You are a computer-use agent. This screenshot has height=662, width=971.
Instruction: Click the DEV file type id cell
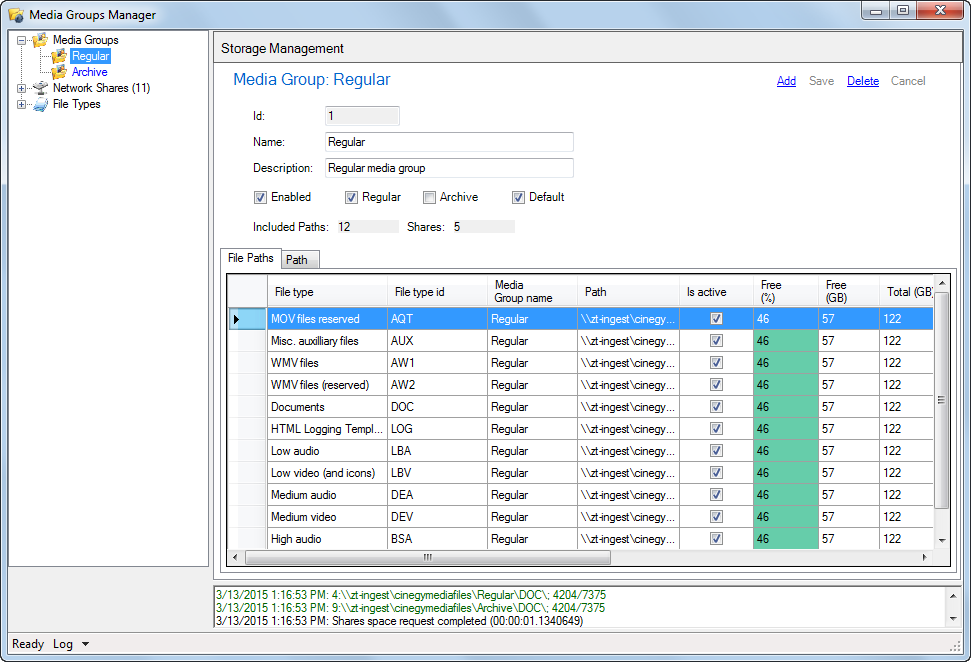(x=437, y=516)
